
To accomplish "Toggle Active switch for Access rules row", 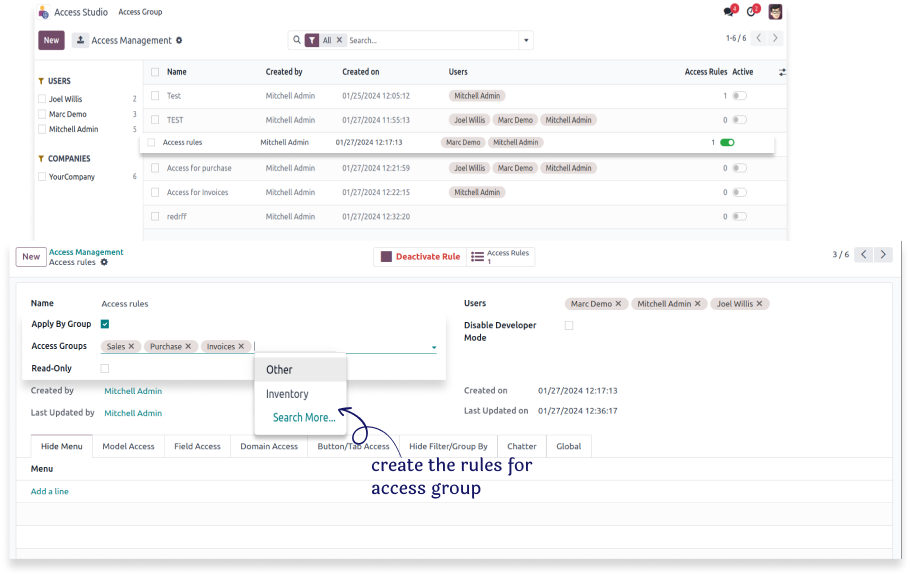I will tap(727, 143).
